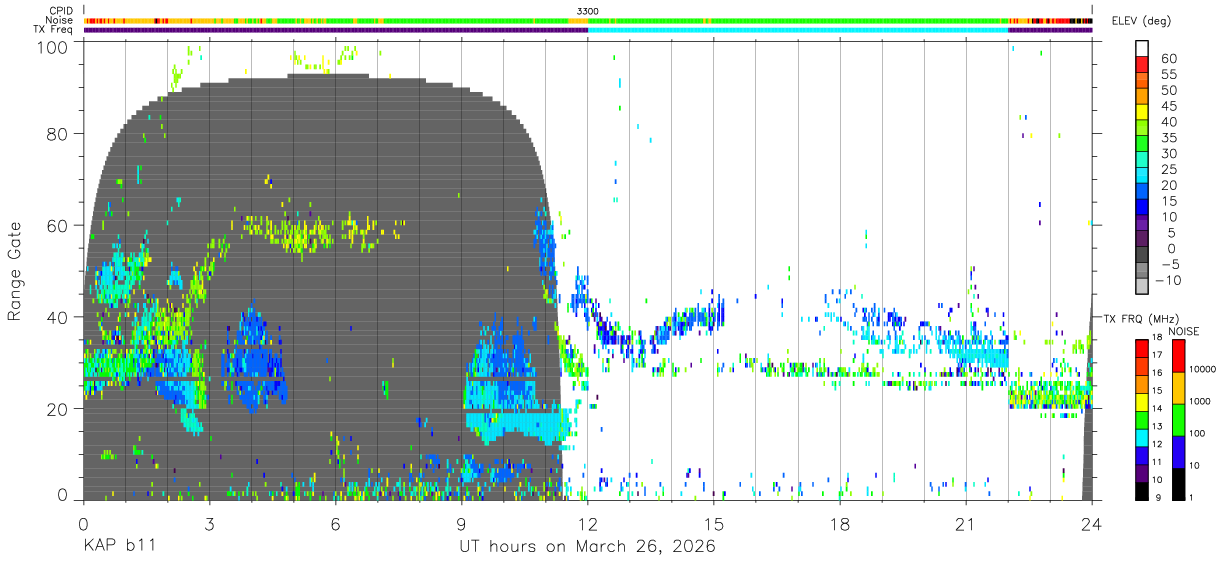Click the 18 label on TX FRQ scale

click(x=1156, y=337)
